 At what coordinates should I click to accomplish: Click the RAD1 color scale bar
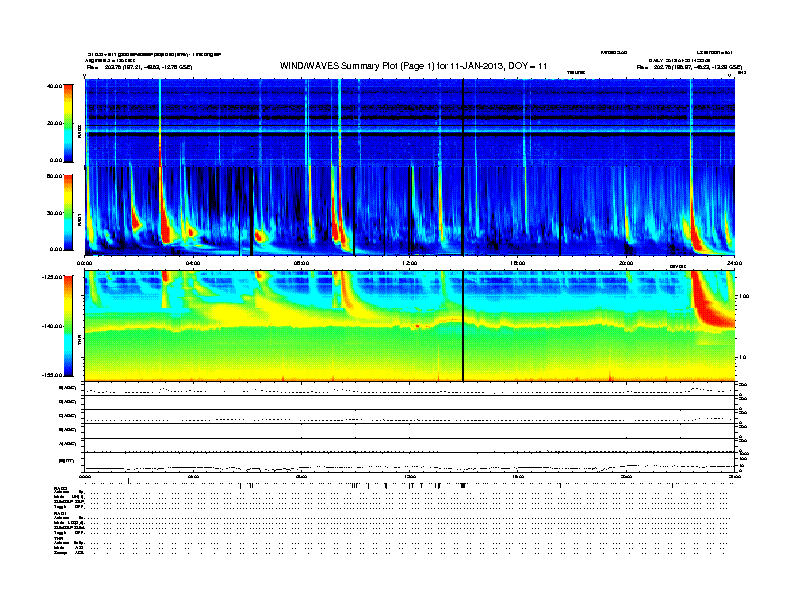[68, 213]
